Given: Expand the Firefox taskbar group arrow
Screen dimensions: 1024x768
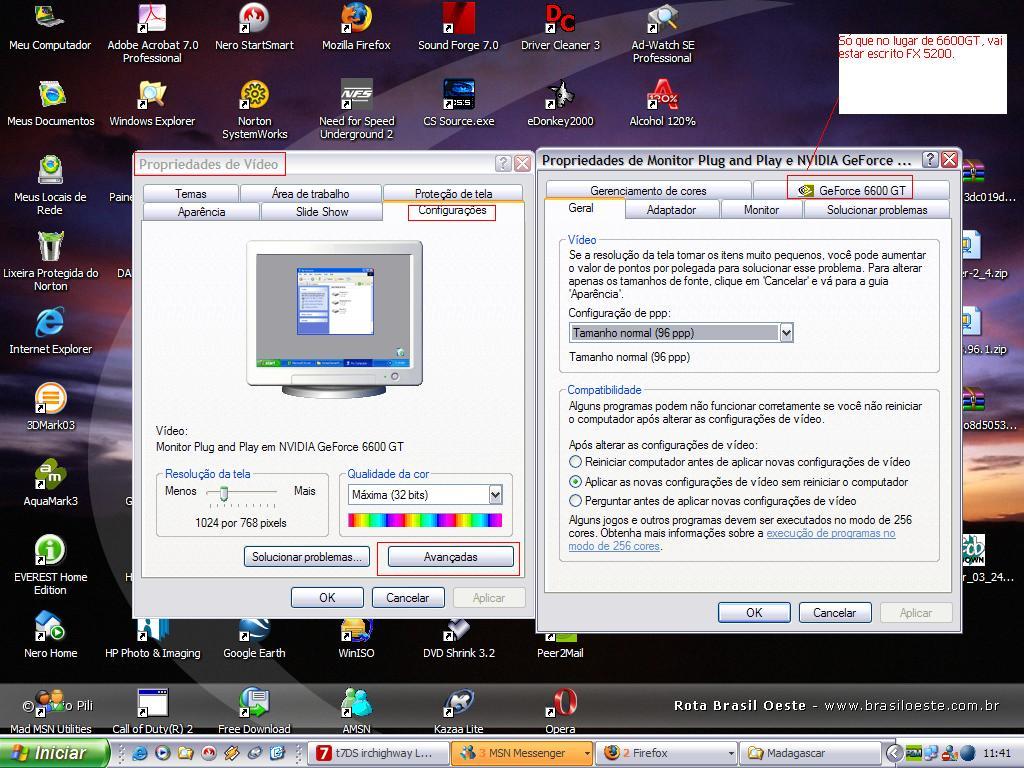Looking at the screenshot, I should (730, 754).
